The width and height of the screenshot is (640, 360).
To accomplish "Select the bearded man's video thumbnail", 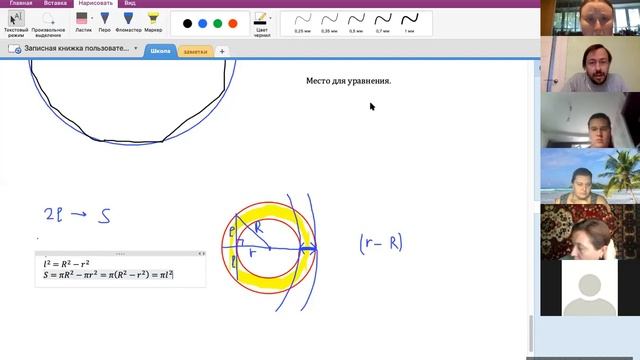I will (590, 64).
